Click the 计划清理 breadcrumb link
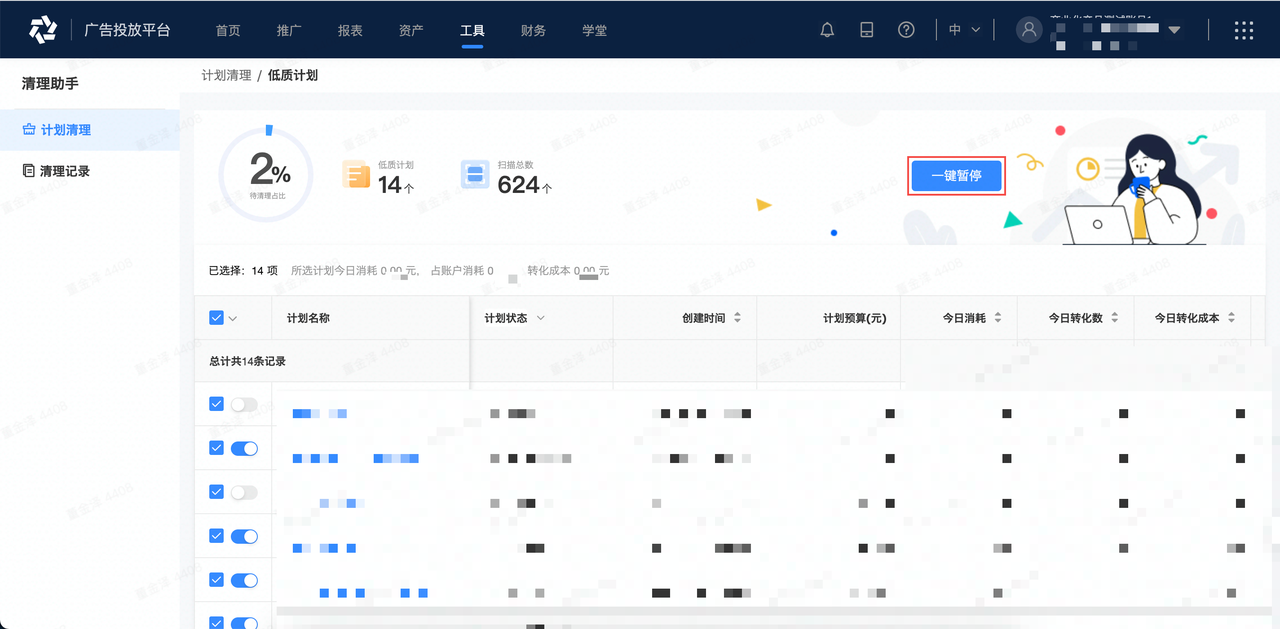Viewport: 1280px width, 629px height. (225, 74)
